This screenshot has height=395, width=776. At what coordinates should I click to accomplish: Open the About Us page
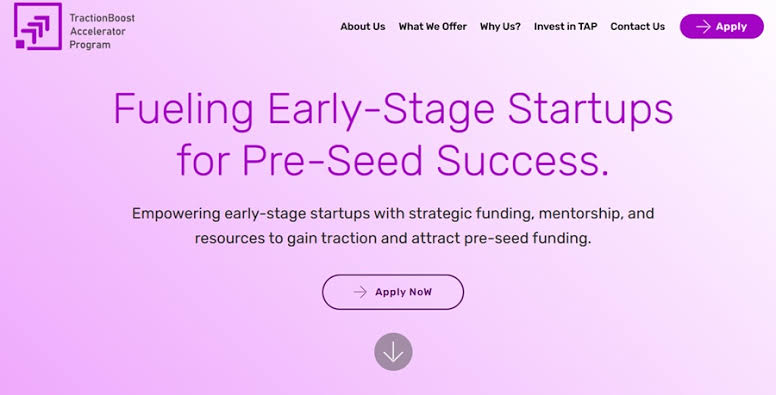tap(363, 27)
